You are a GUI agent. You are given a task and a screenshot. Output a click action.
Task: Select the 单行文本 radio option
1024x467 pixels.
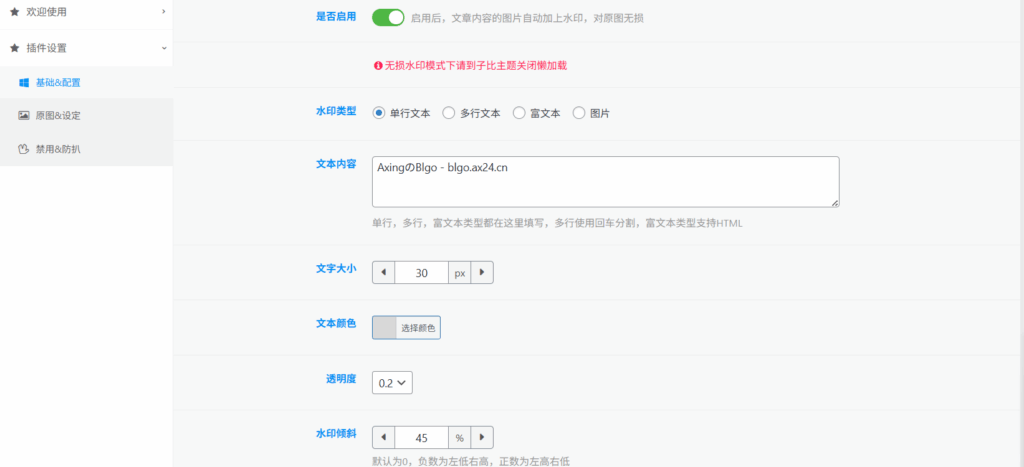tap(379, 113)
